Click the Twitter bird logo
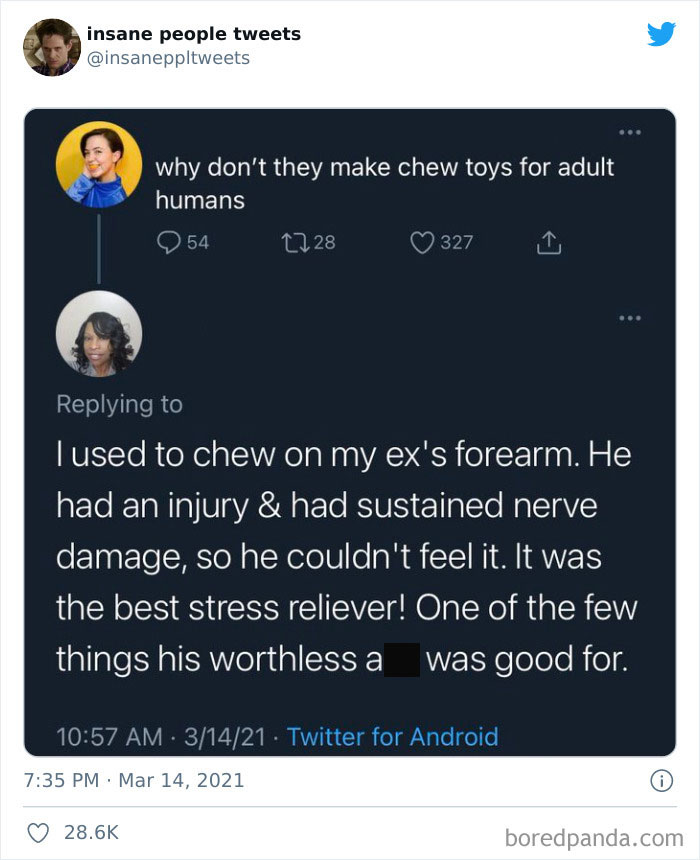Image resolution: width=700 pixels, height=860 pixels. [662, 35]
